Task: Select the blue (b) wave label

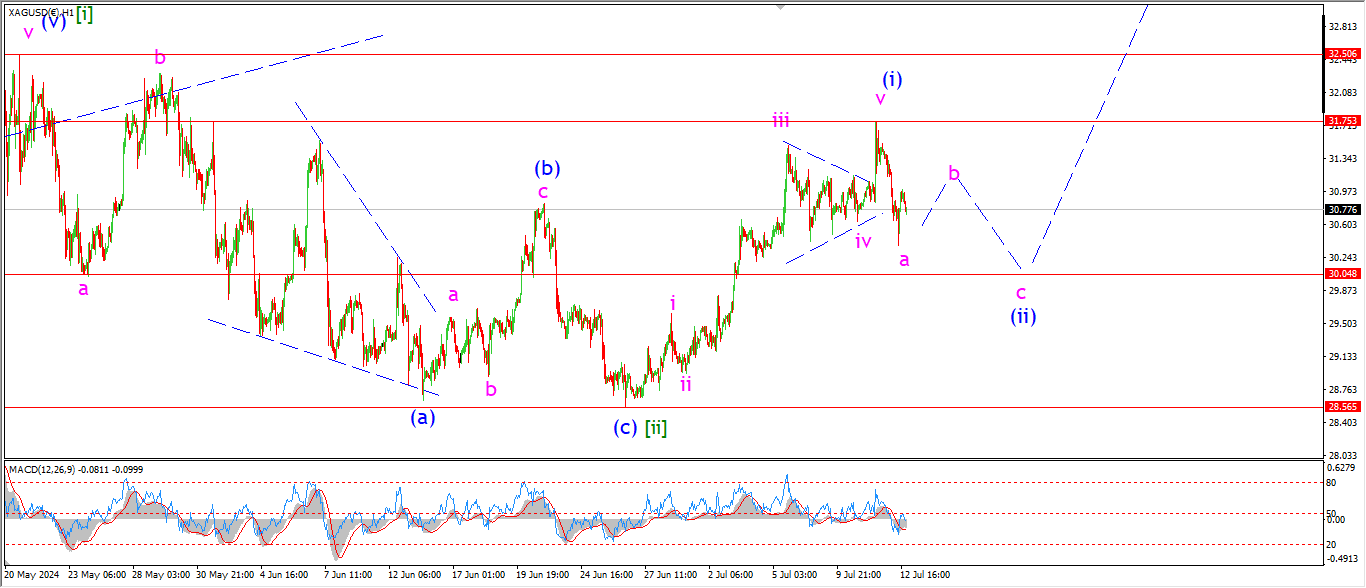Action: (546, 168)
